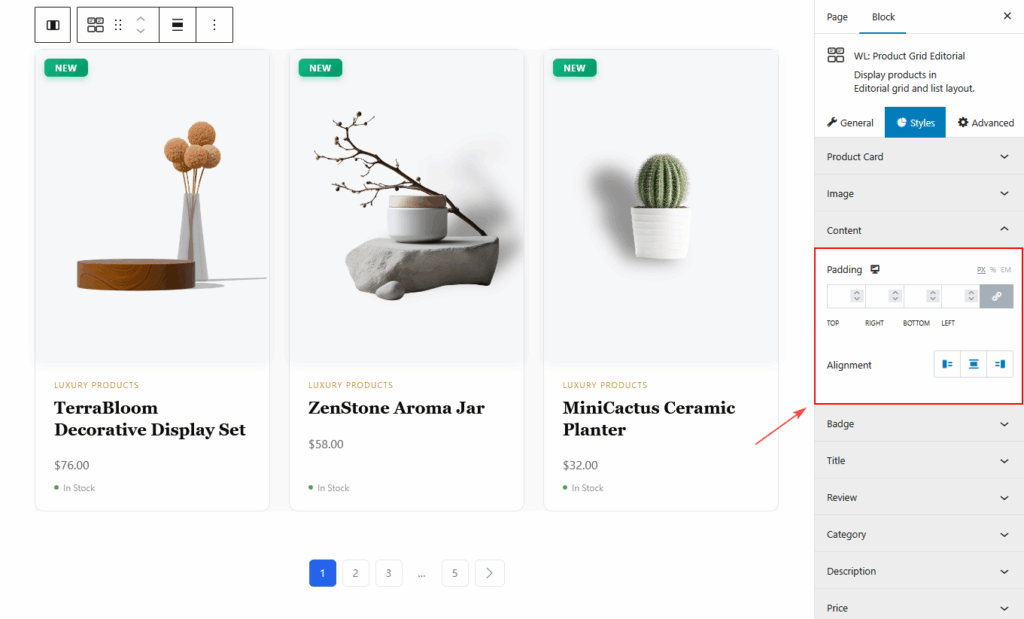The width and height of the screenshot is (1024, 619).
Task: Open the block alignment toolbar option
Action: [177, 25]
